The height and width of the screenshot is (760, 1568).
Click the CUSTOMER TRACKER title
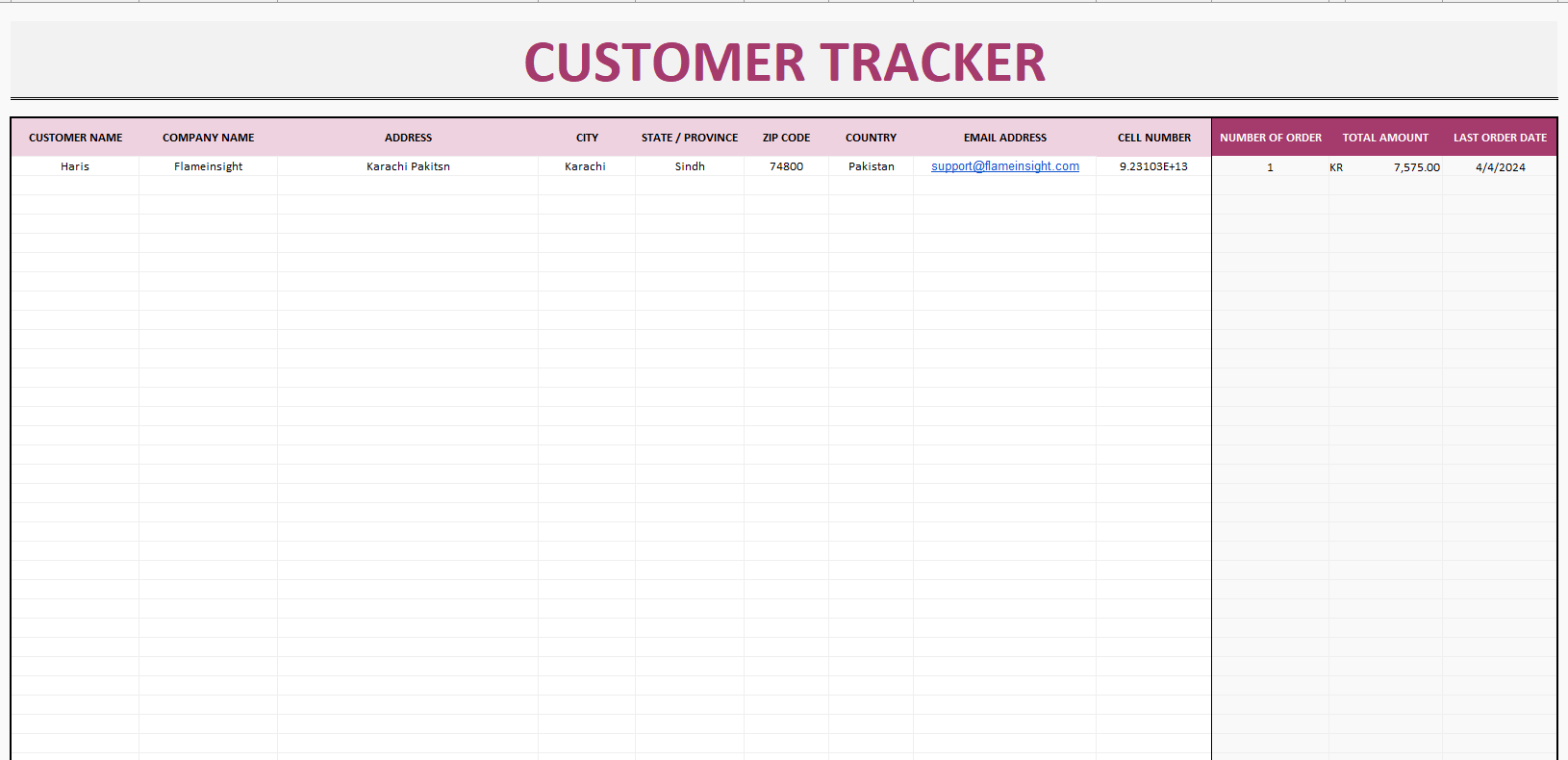click(784, 63)
